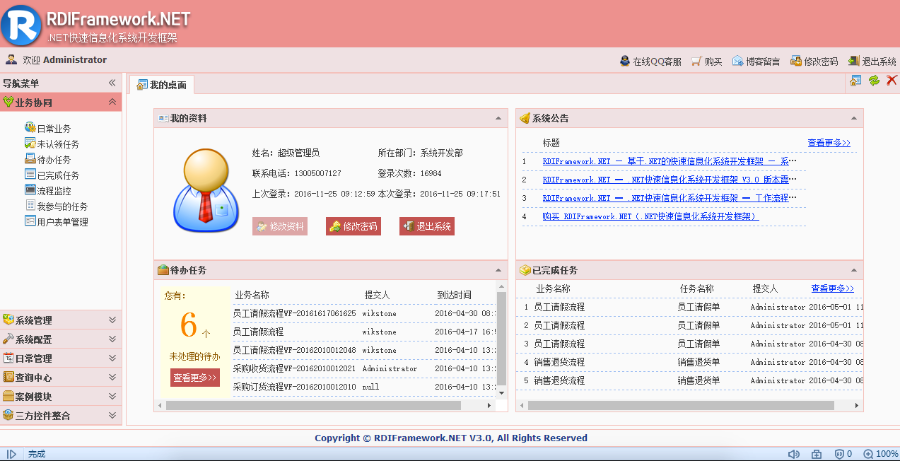Collapse the 我的资料 panel
The width and height of the screenshot is (900, 461).
tap(498, 118)
